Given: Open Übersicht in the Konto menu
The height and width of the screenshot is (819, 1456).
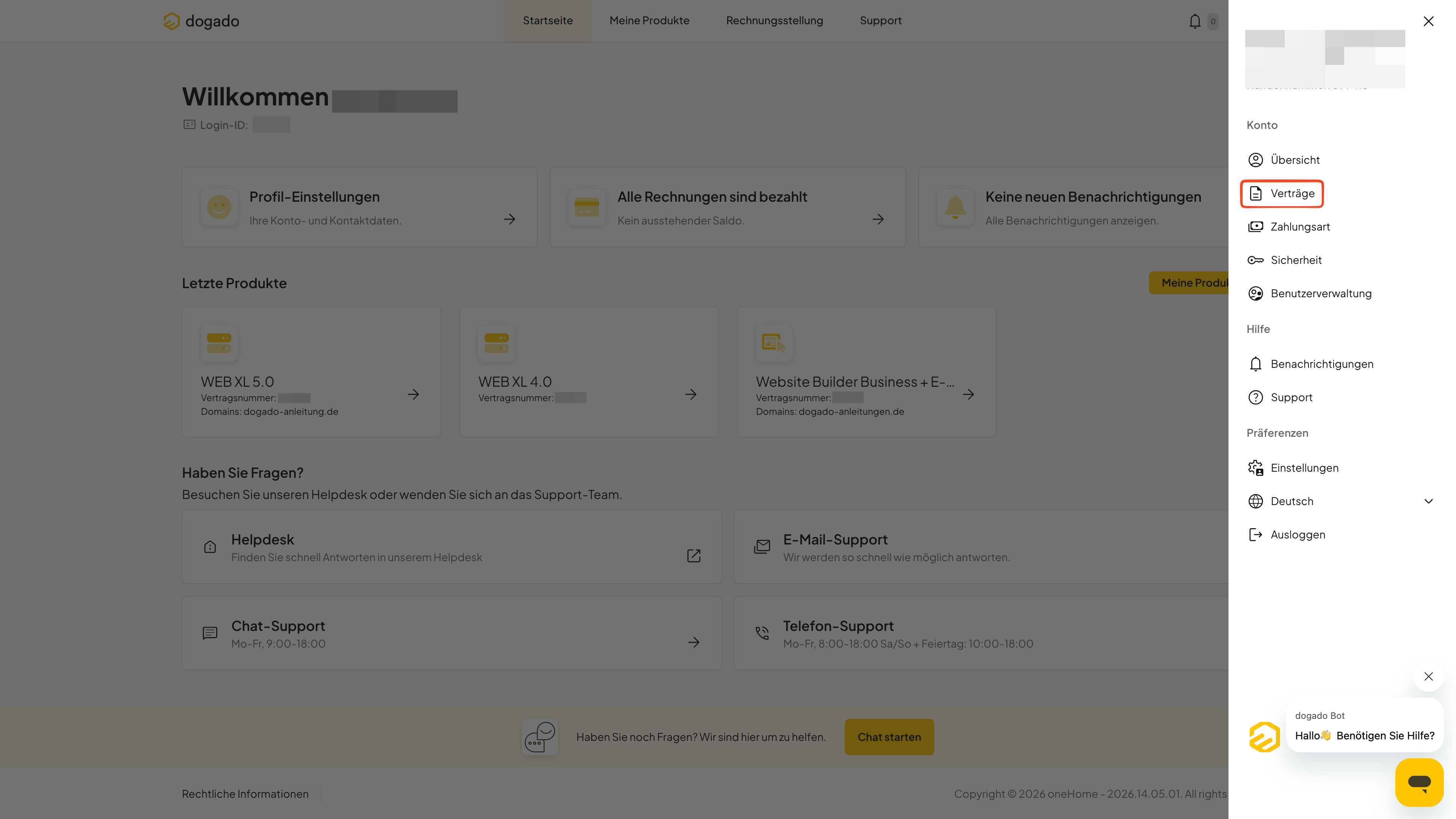Looking at the screenshot, I should (x=1295, y=160).
